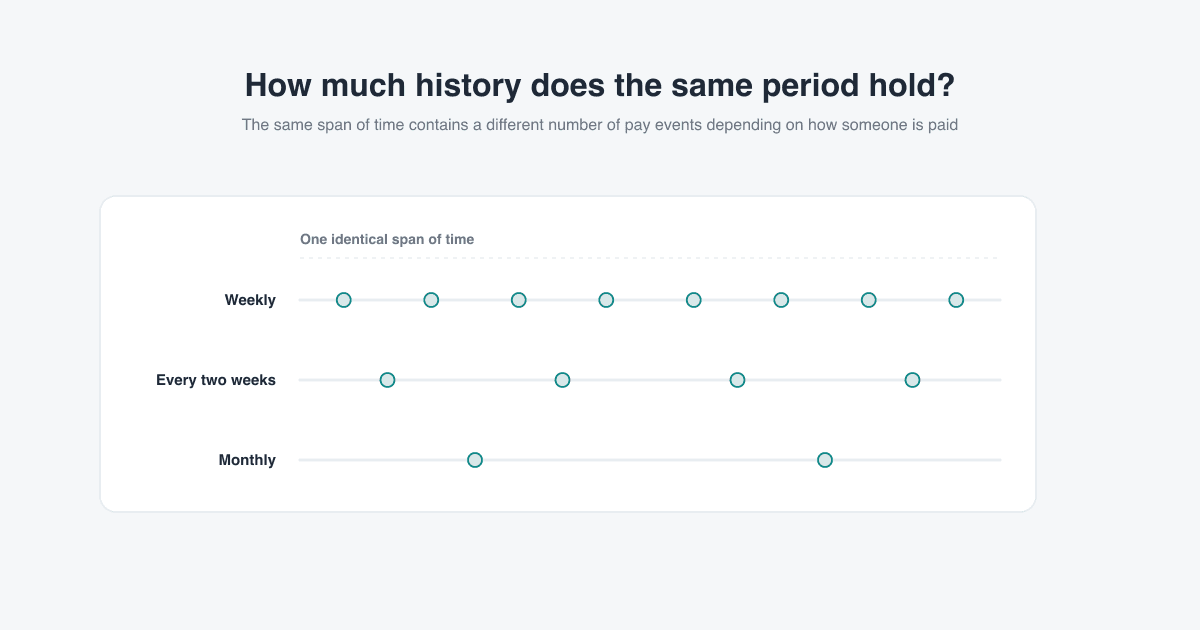Screen dimensions: 1200x630
Task: Click the Monthly row label
Action: (247, 460)
